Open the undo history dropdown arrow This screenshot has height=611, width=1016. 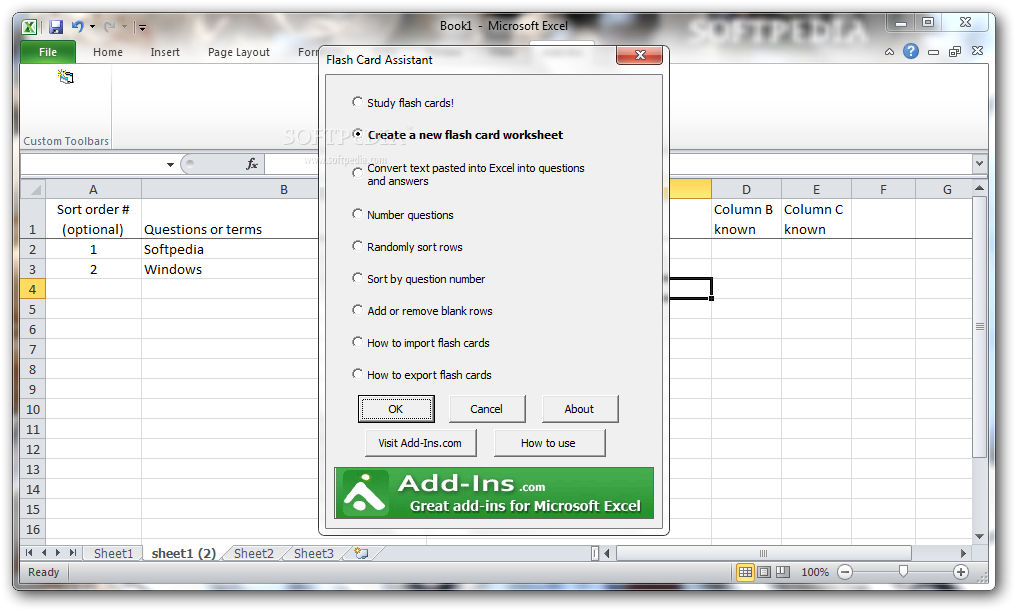[92, 27]
